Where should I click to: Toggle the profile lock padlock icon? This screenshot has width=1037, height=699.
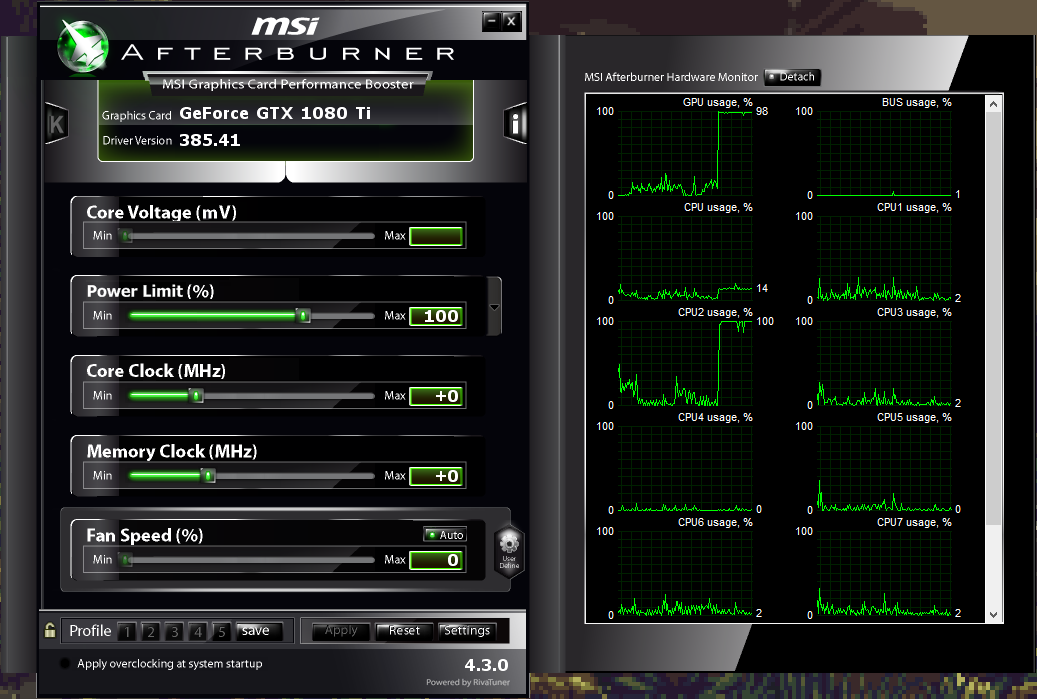coord(50,630)
